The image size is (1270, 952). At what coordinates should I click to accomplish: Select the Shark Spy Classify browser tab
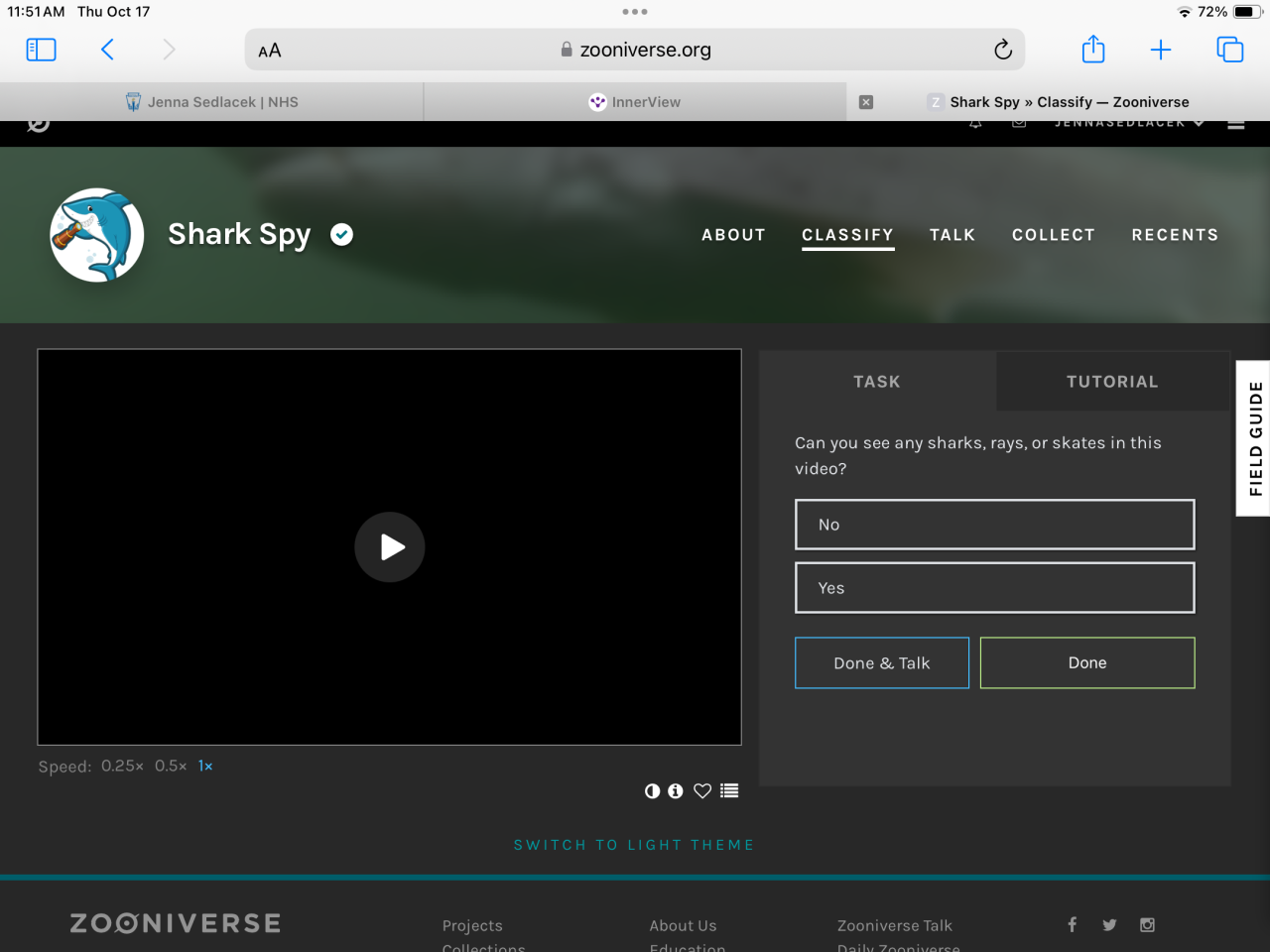1058,102
